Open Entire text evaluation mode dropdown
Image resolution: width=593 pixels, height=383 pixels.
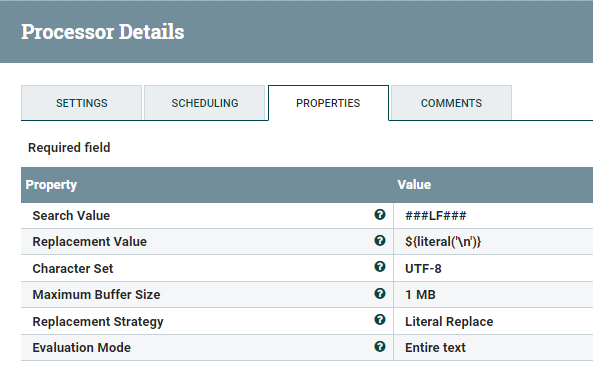coord(493,347)
